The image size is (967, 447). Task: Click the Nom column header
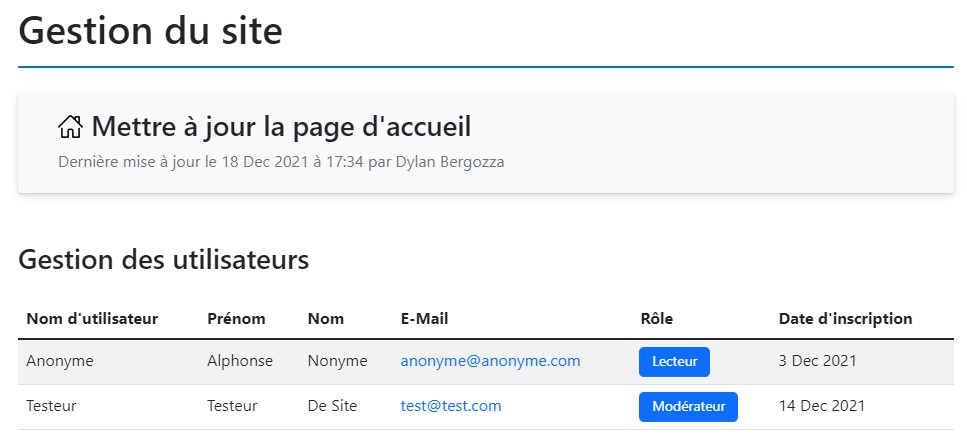326,319
